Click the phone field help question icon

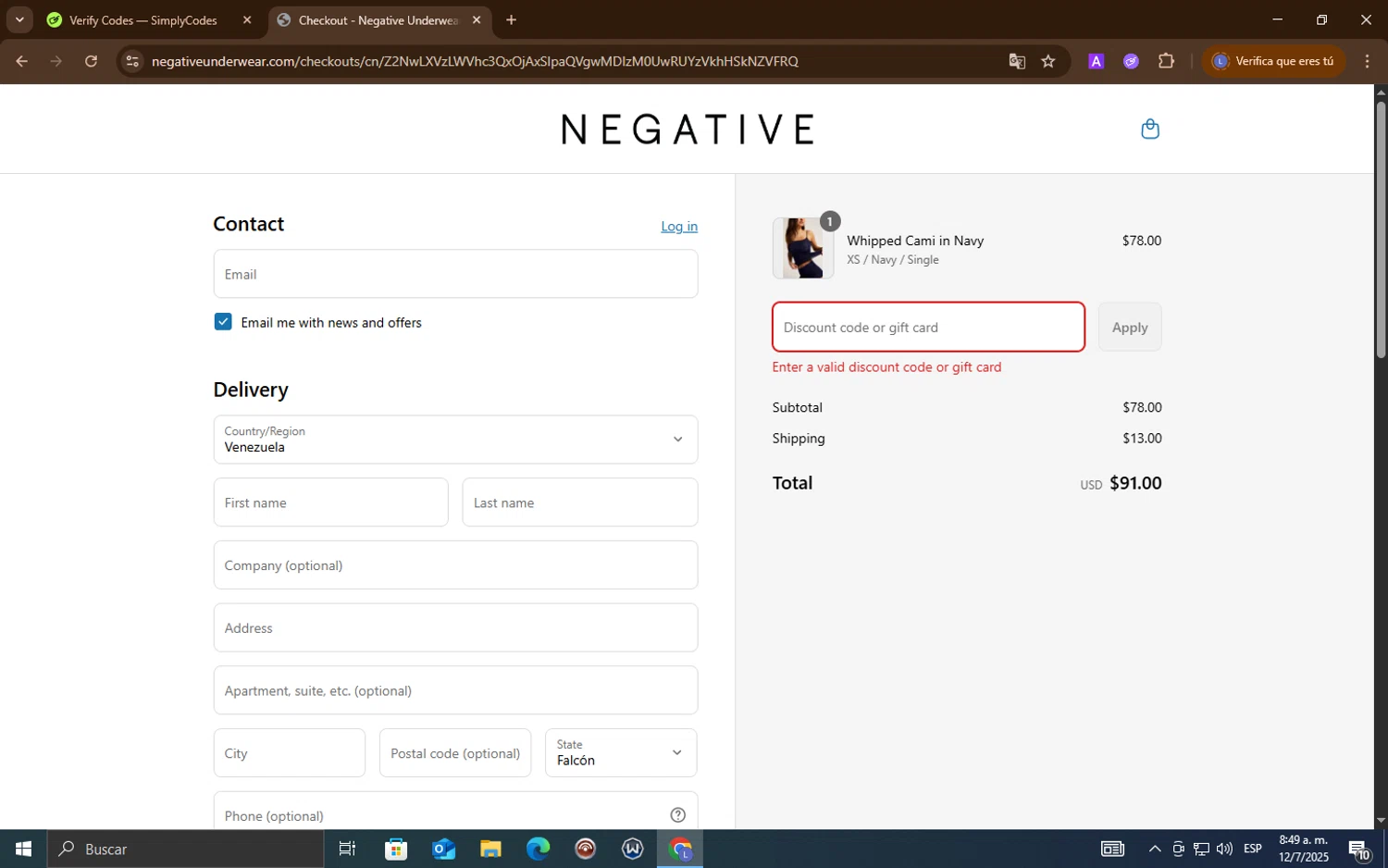pos(677,815)
